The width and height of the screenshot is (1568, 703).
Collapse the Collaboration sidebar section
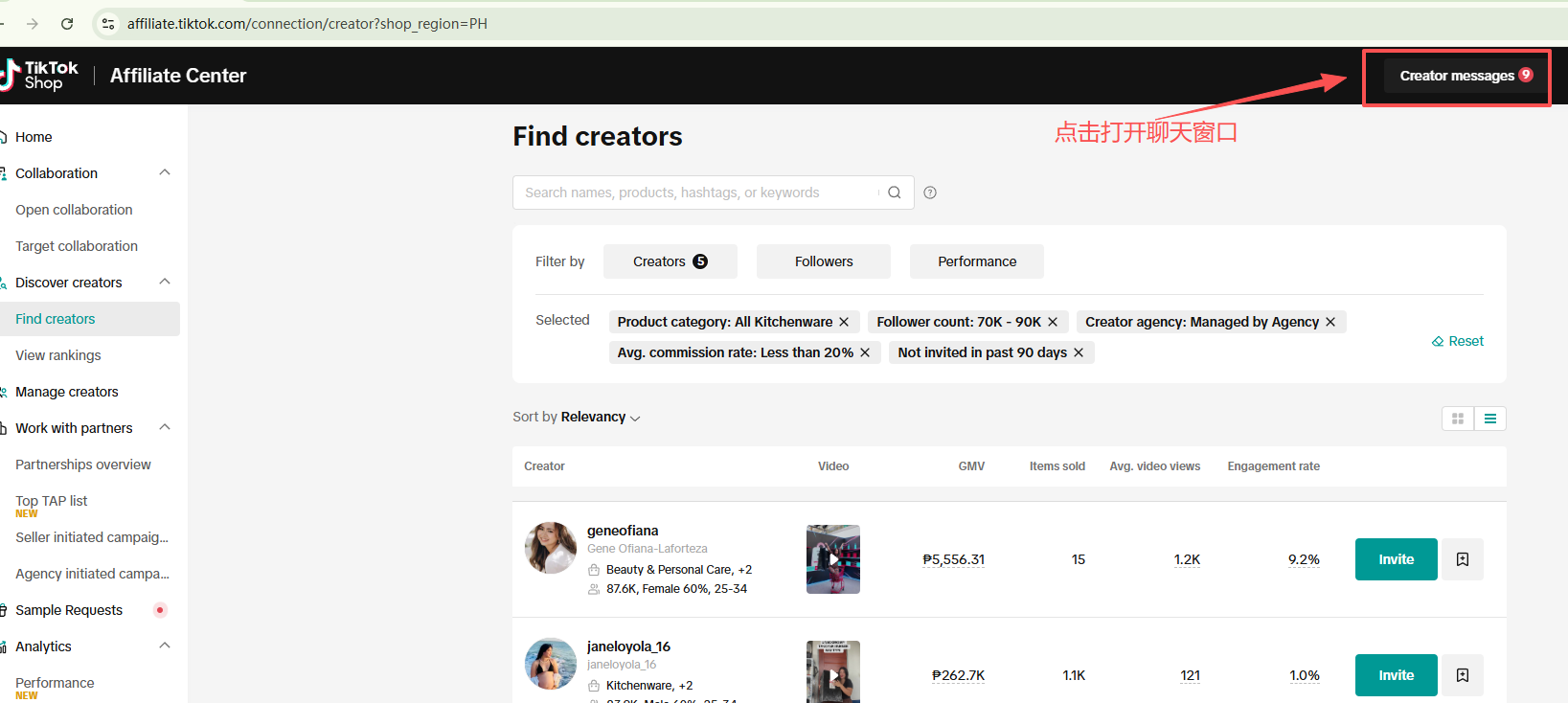pyautogui.click(x=165, y=173)
